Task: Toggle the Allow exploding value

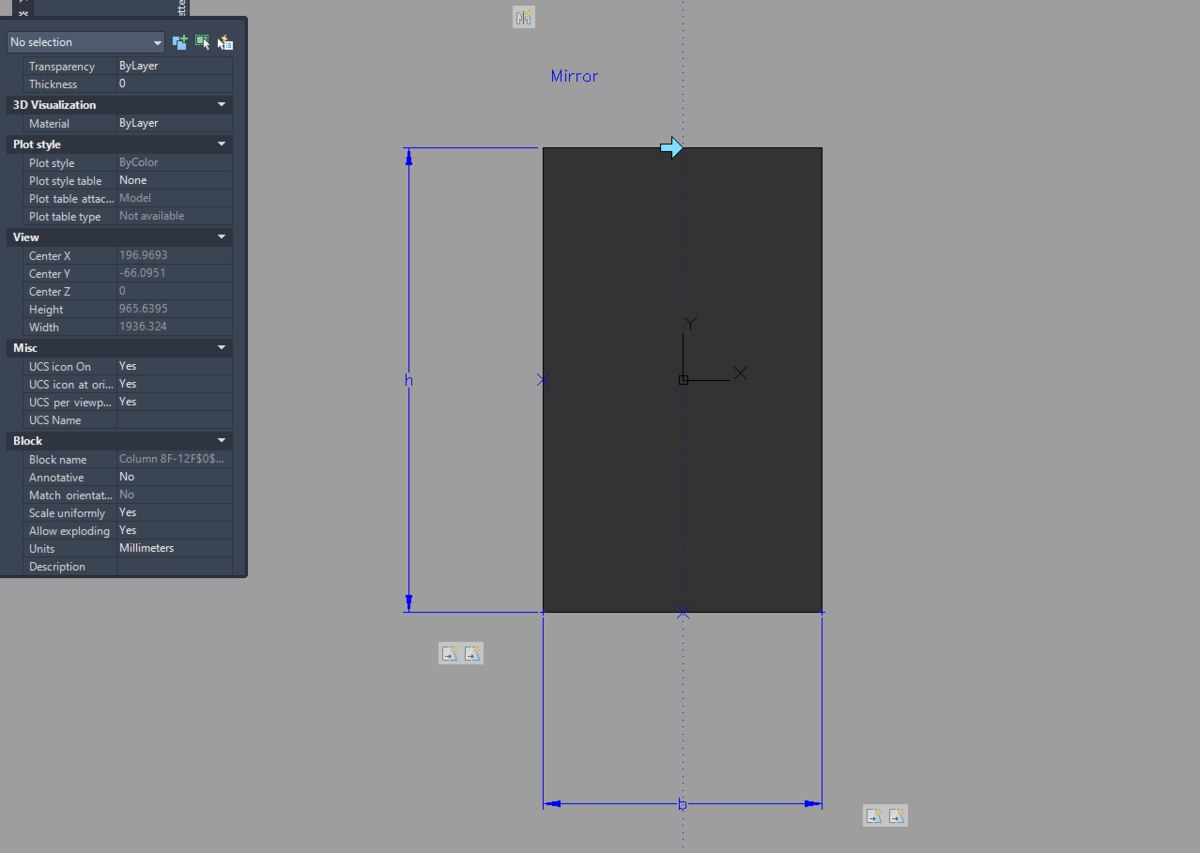Action: tap(174, 530)
